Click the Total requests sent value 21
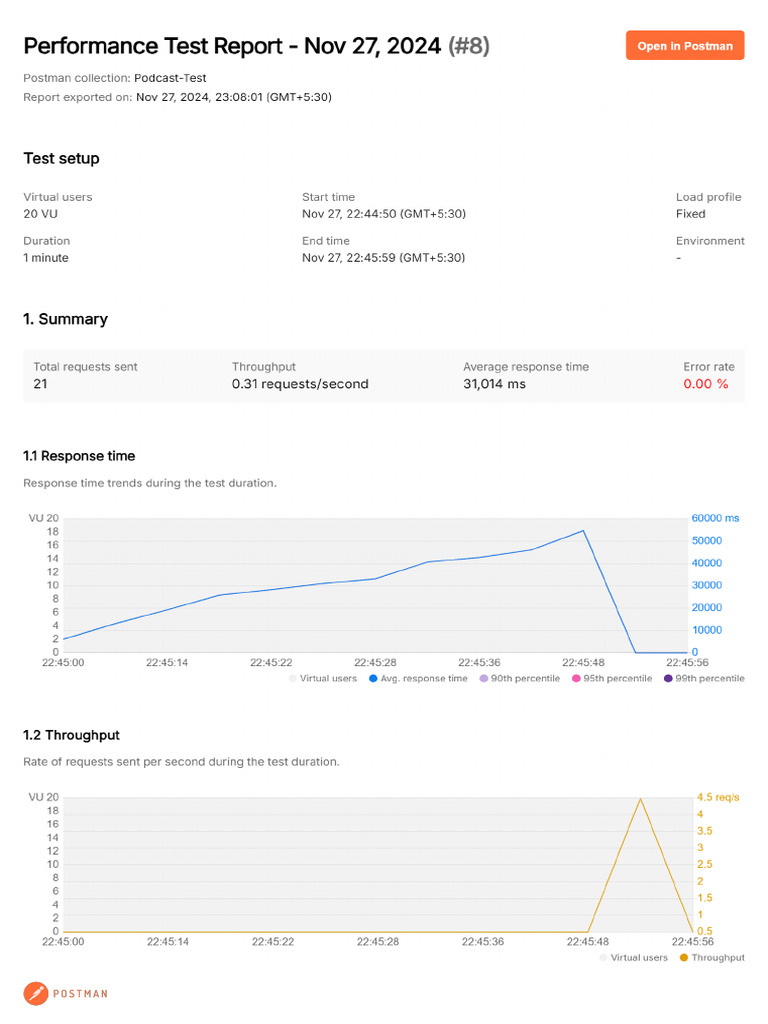The width and height of the screenshot is (768, 1024). [40, 384]
